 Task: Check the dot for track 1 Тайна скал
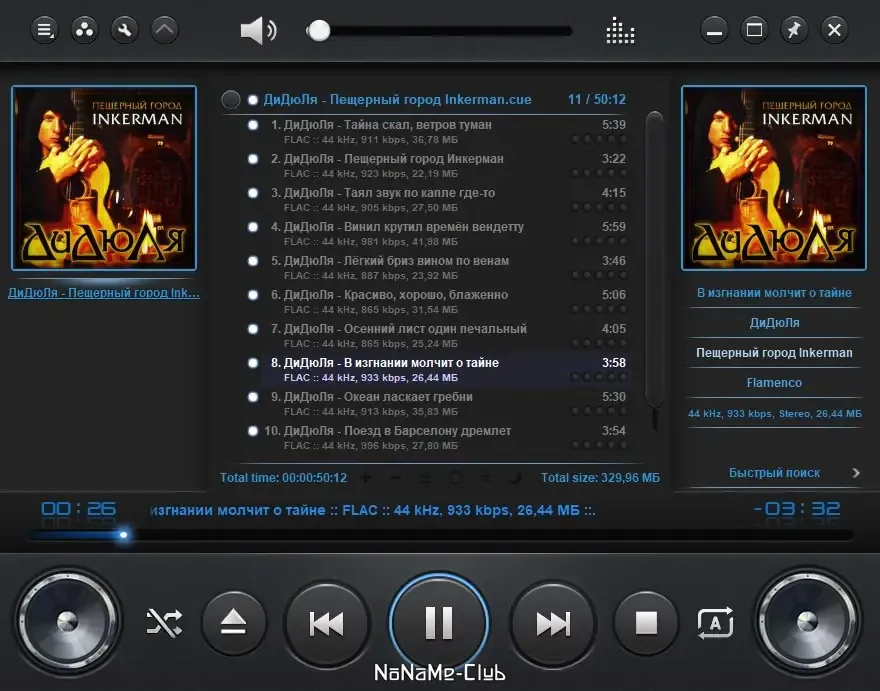click(253, 125)
